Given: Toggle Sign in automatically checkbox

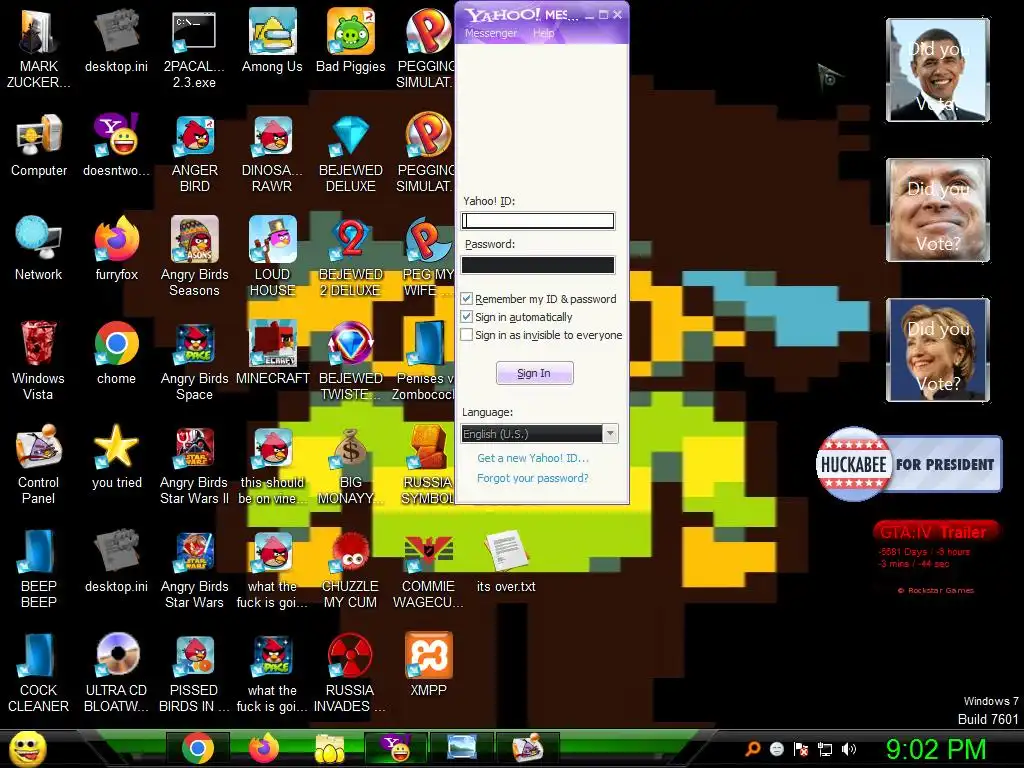Looking at the screenshot, I should [467, 317].
